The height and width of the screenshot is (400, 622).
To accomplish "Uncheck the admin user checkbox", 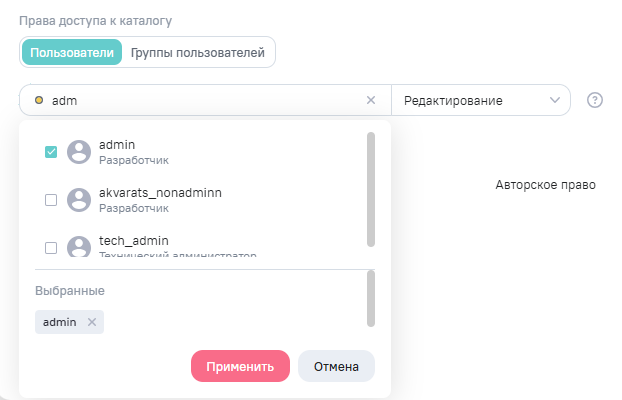I will click(x=51, y=152).
